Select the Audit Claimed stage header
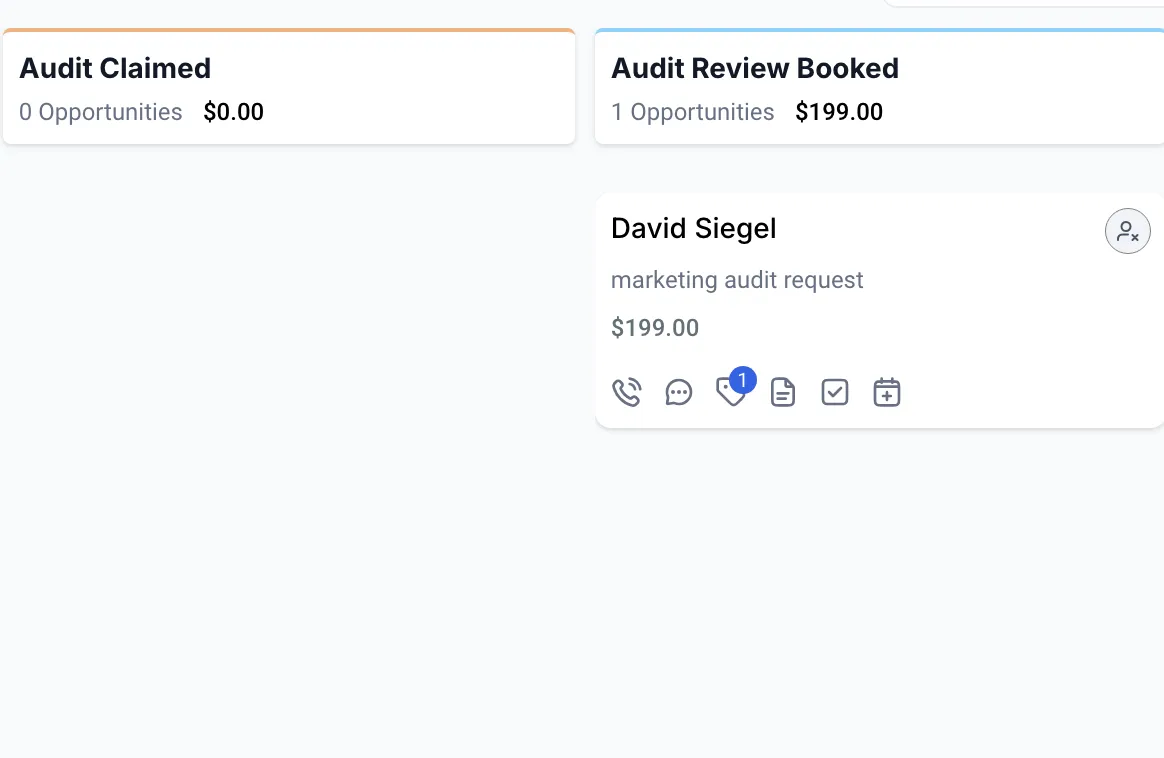The image size is (1164, 758). (x=115, y=68)
